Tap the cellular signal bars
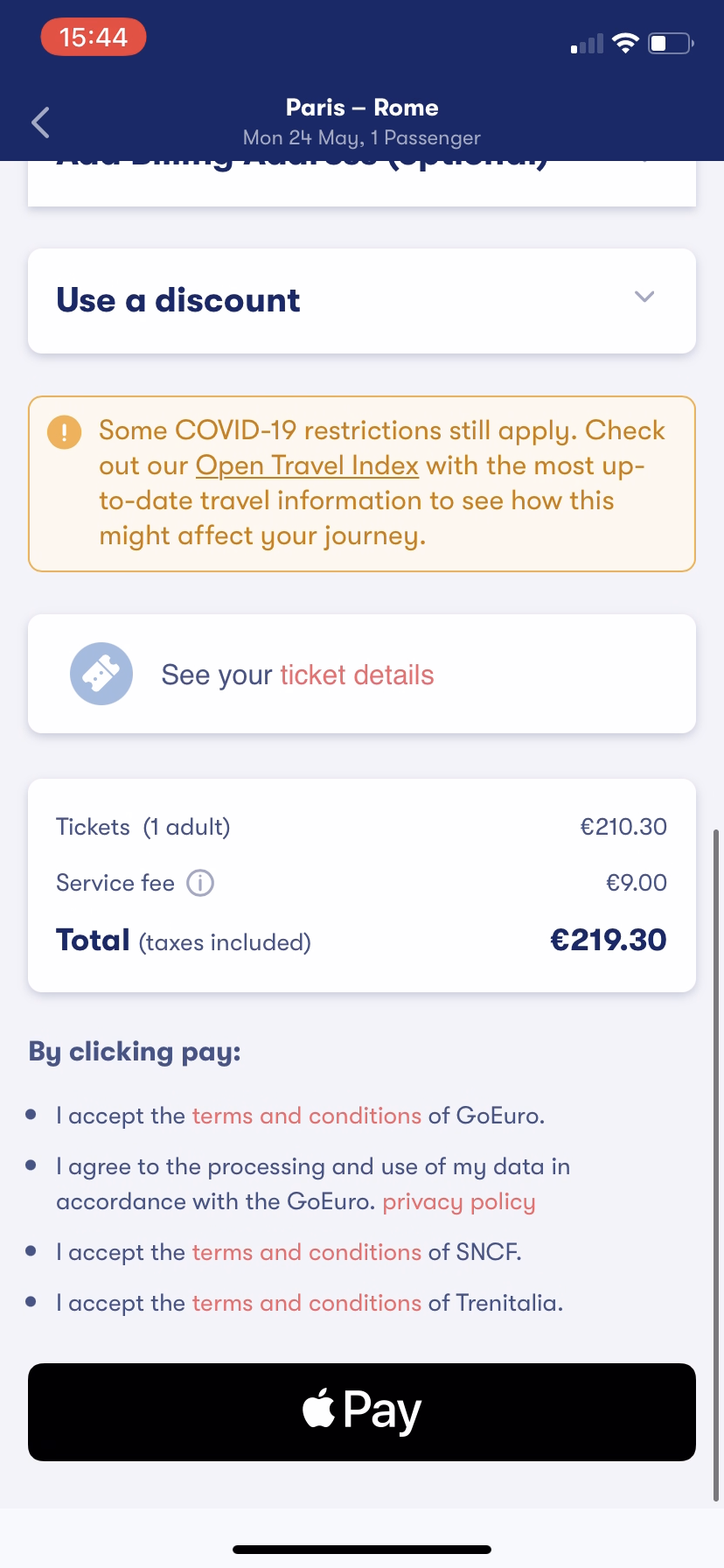The width and height of the screenshot is (724, 1568). [587, 44]
